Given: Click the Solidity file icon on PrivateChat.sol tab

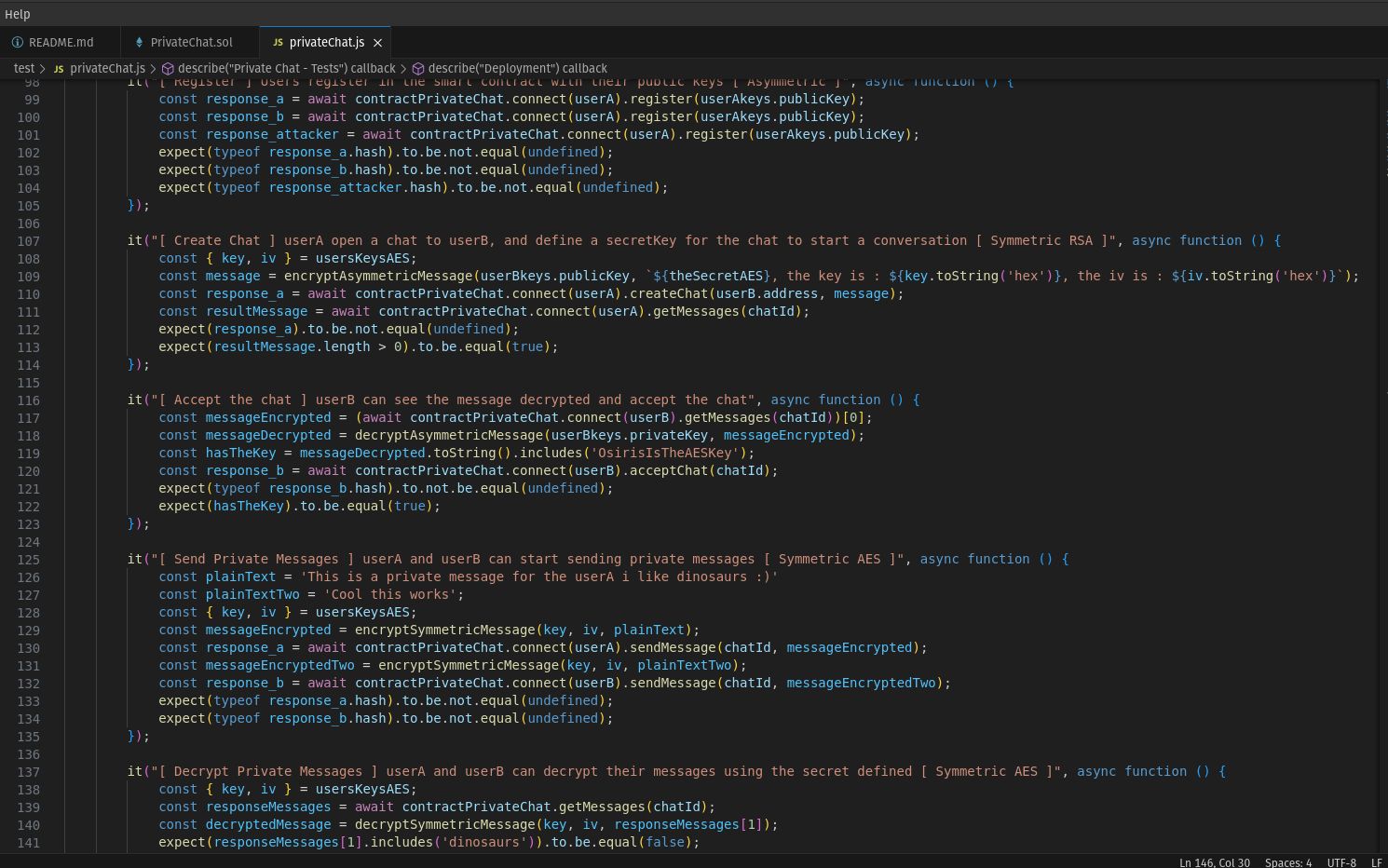Looking at the screenshot, I should (139, 43).
